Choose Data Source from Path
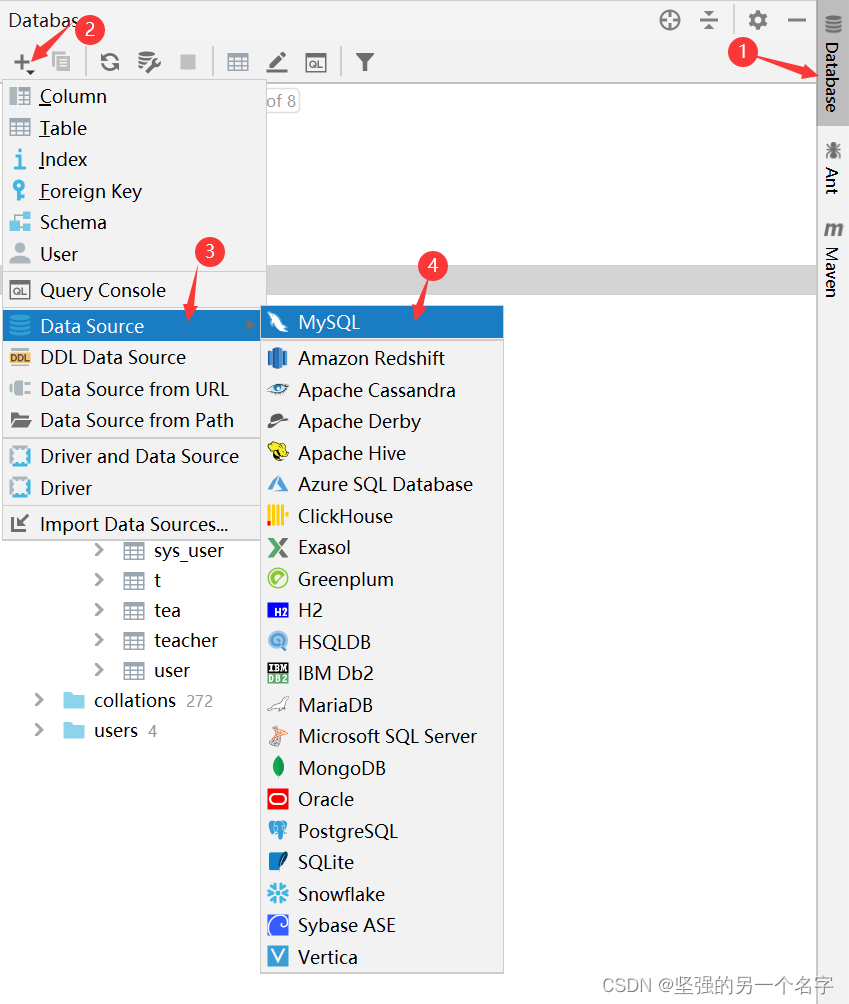Image resolution: width=849 pixels, height=1004 pixels. [132, 421]
